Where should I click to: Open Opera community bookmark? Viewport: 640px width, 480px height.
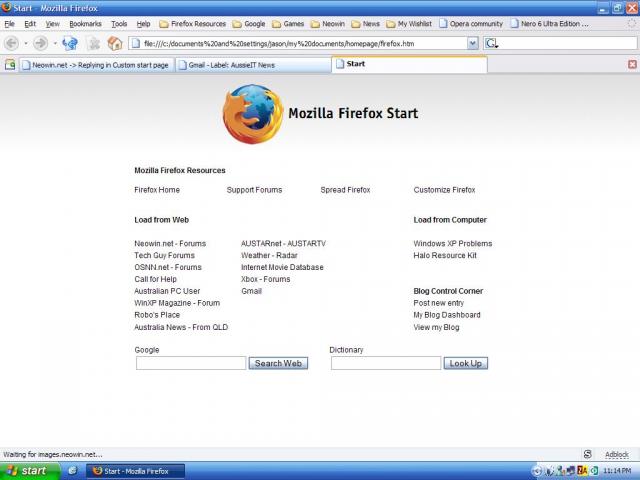(x=471, y=24)
